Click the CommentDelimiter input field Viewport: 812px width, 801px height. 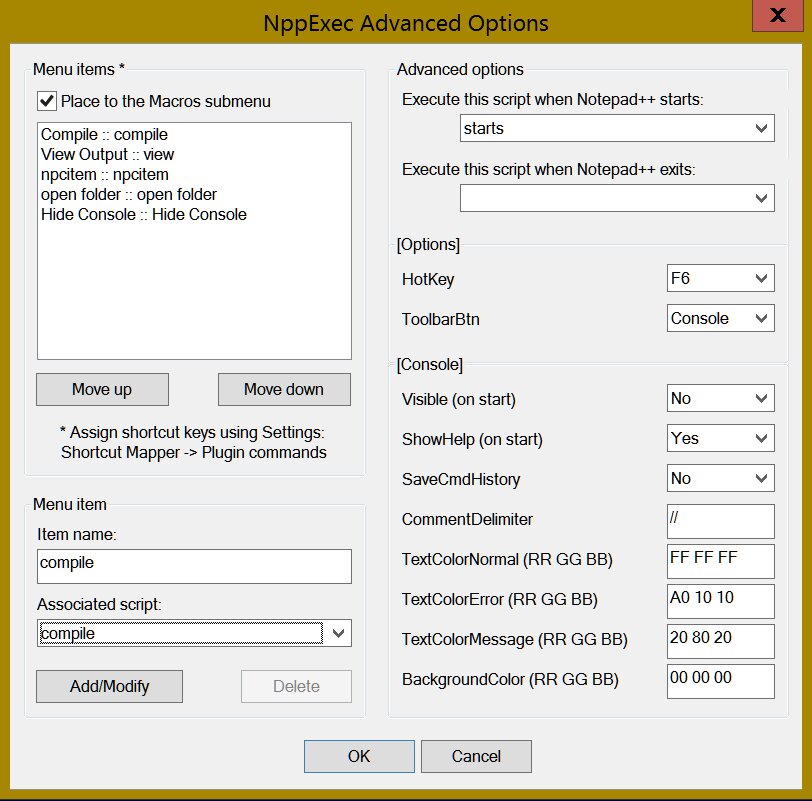[721, 521]
